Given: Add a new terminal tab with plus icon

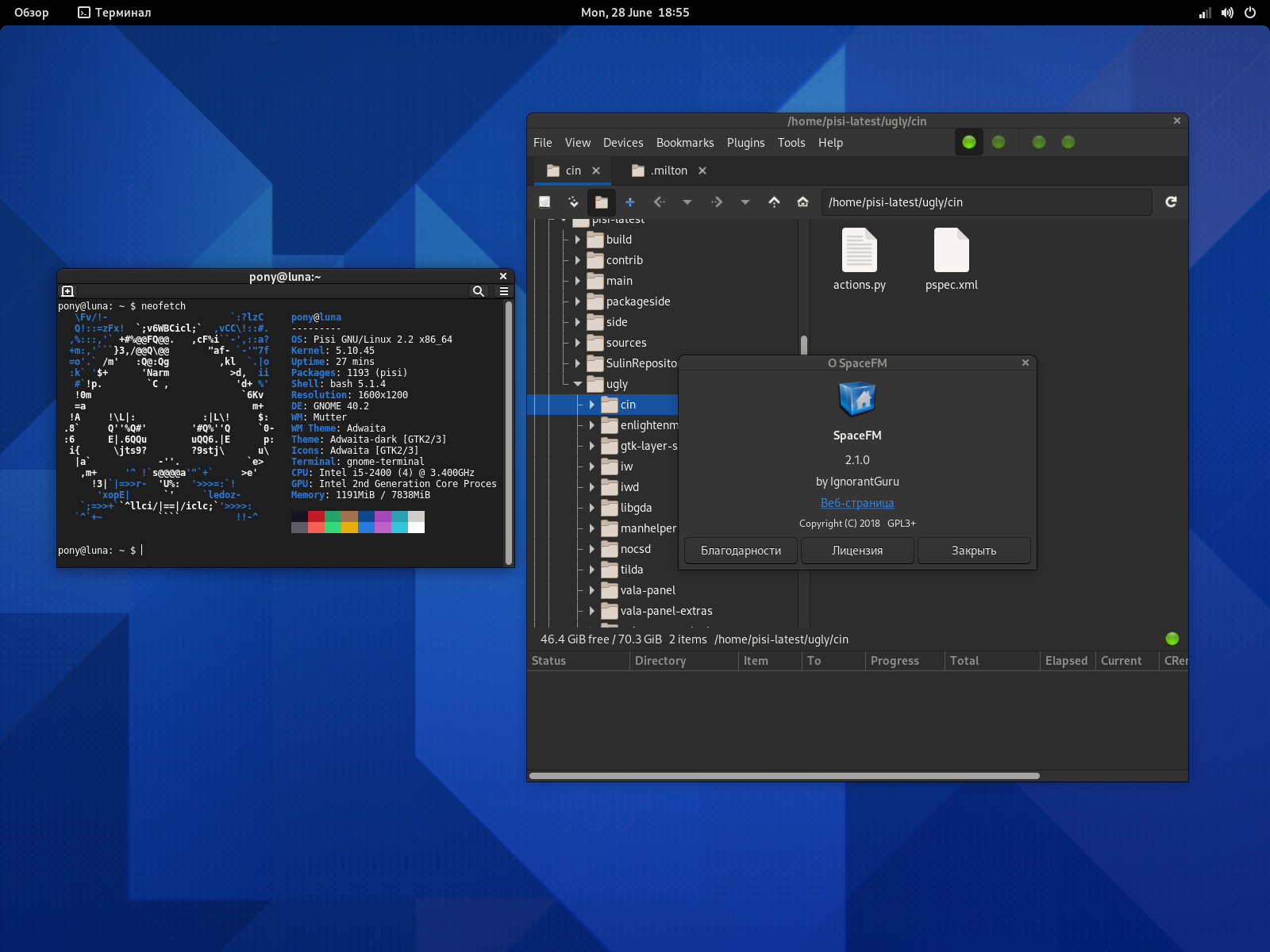Looking at the screenshot, I should point(67,291).
